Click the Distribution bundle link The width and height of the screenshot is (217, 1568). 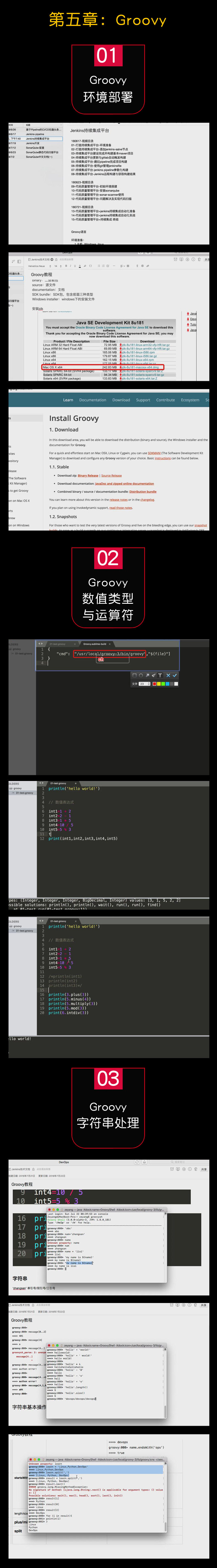[143, 491]
